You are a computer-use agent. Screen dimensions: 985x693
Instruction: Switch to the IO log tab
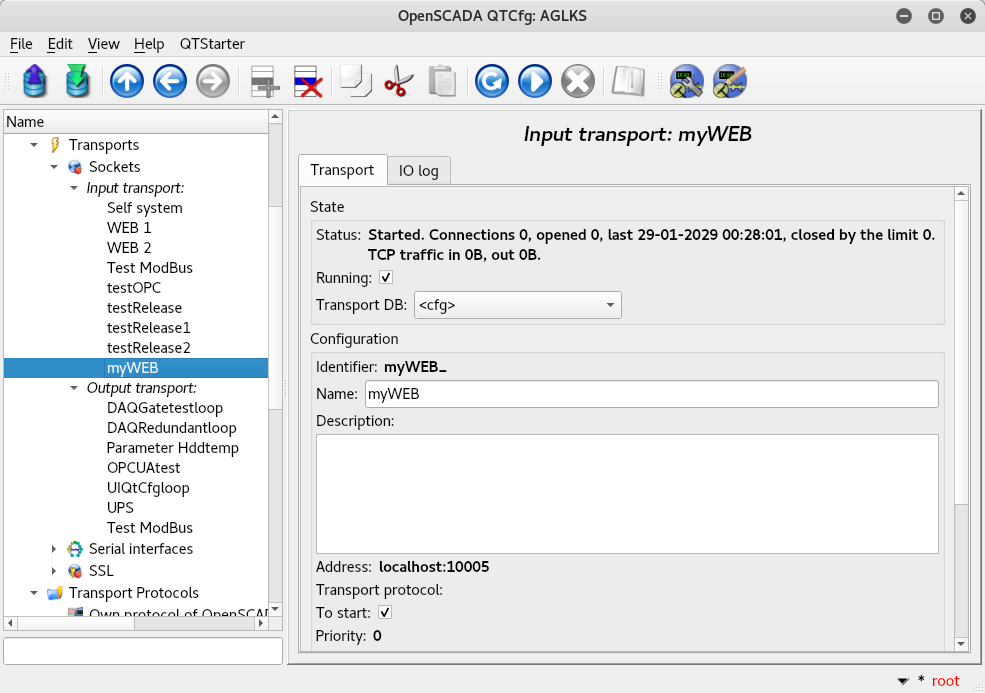tap(419, 171)
